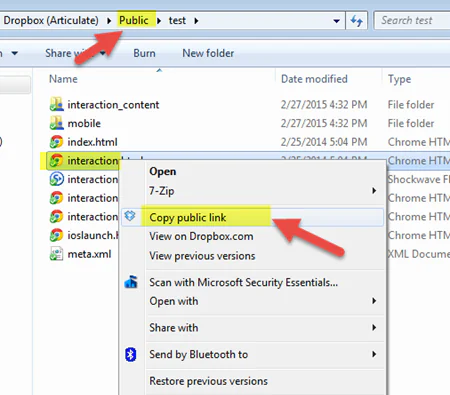Focus the Search test field
The height and width of the screenshot is (395, 450).
413,21
